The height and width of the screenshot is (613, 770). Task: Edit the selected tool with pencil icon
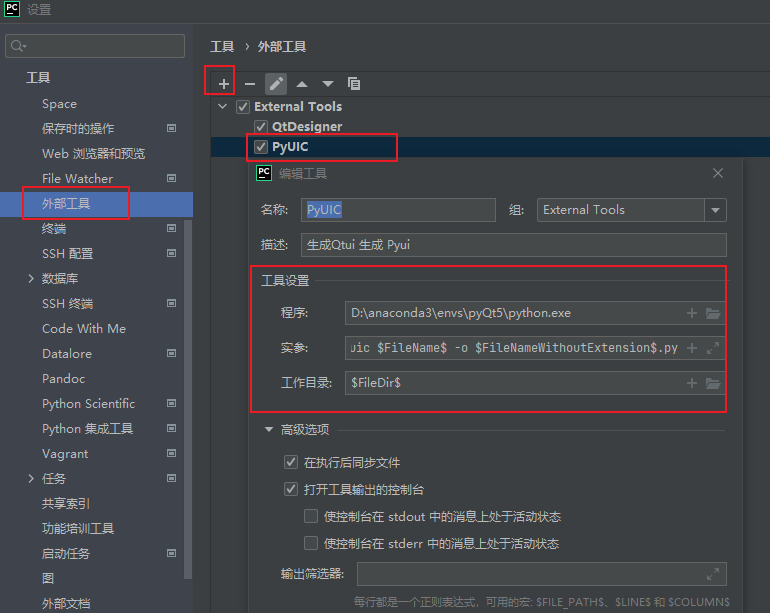(276, 84)
